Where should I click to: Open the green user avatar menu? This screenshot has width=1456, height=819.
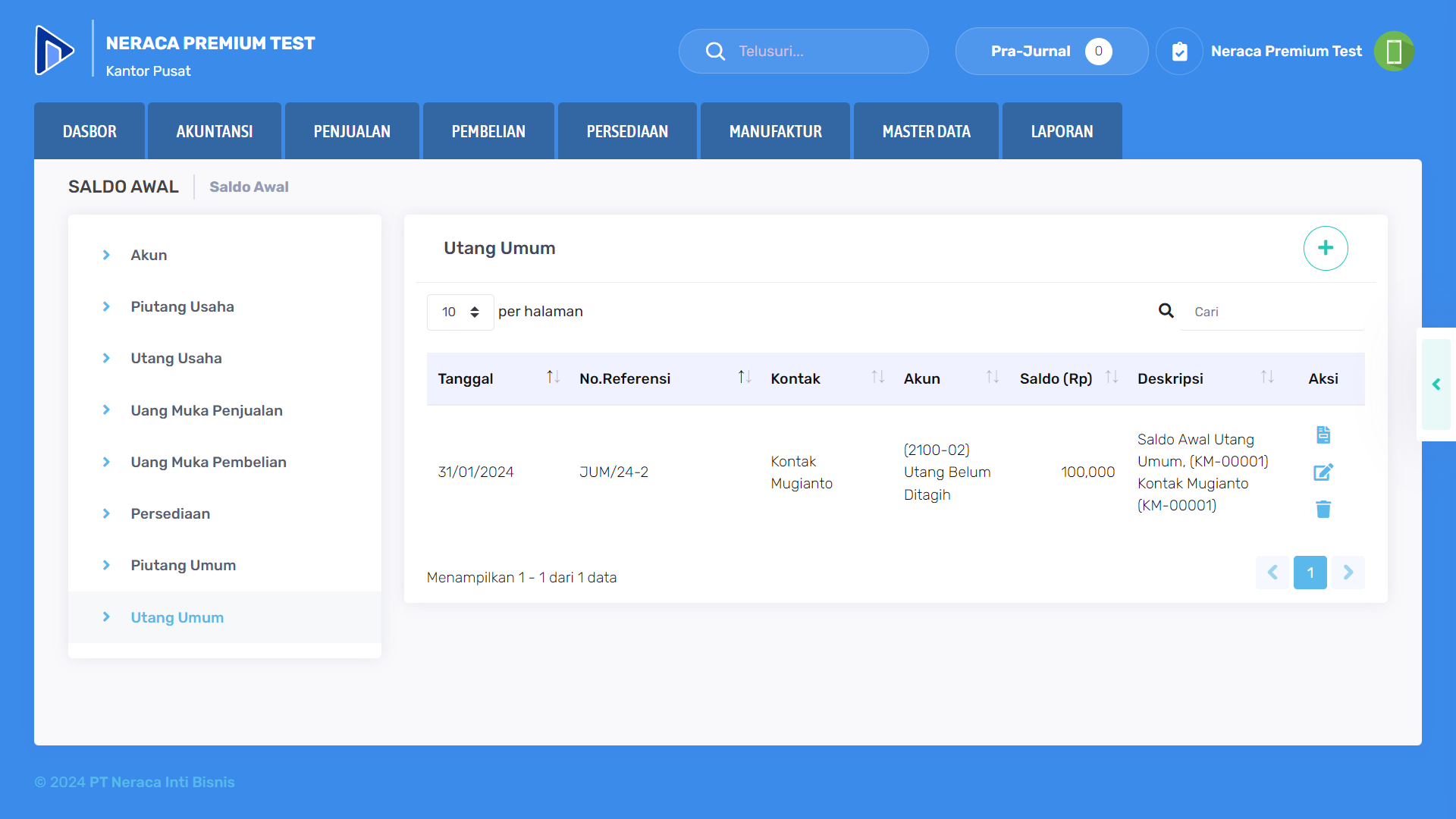(1394, 51)
